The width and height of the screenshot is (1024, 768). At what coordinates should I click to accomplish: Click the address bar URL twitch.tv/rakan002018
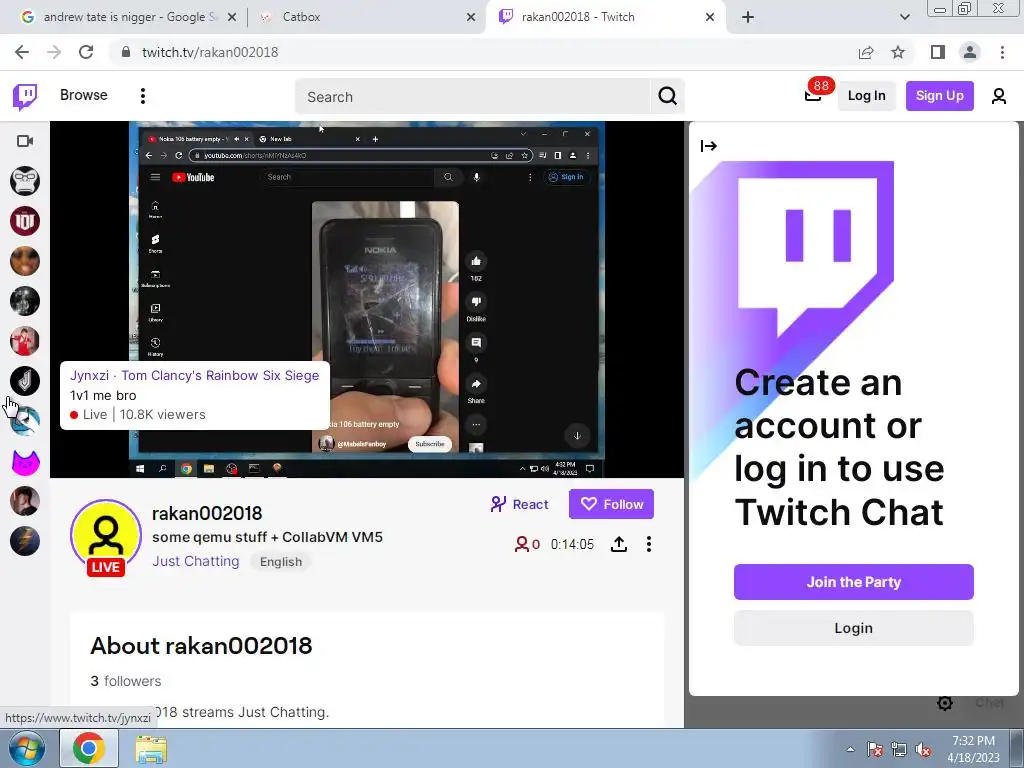(210, 52)
